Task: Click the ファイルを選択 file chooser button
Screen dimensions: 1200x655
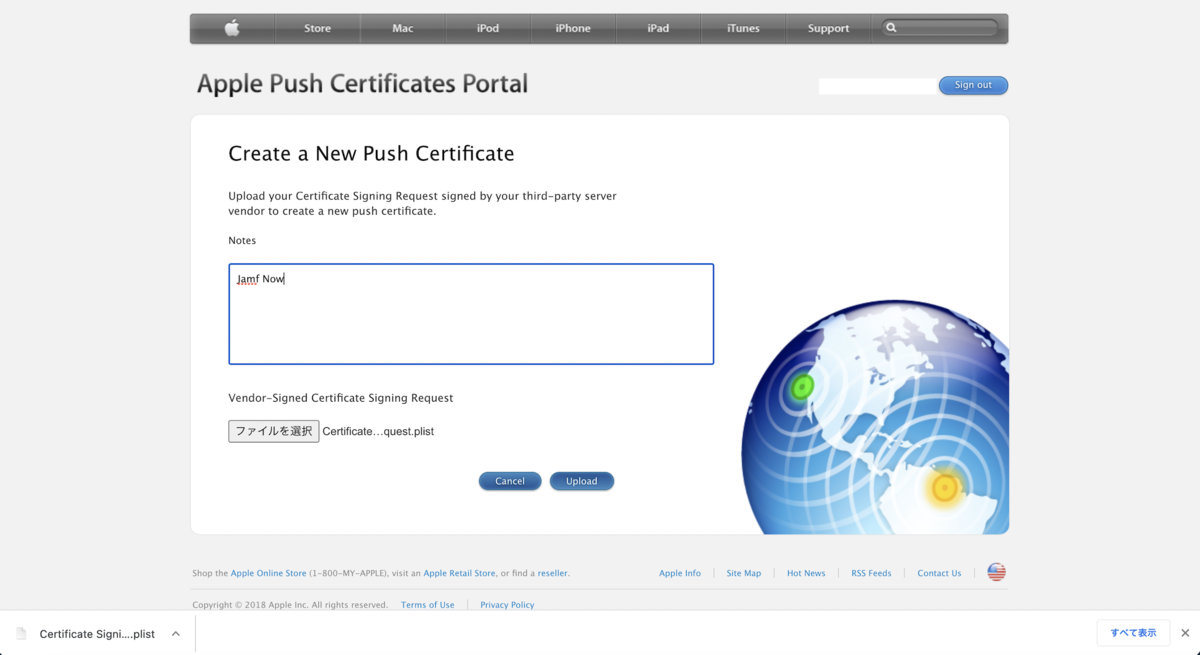Action: pyautogui.click(x=274, y=431)
